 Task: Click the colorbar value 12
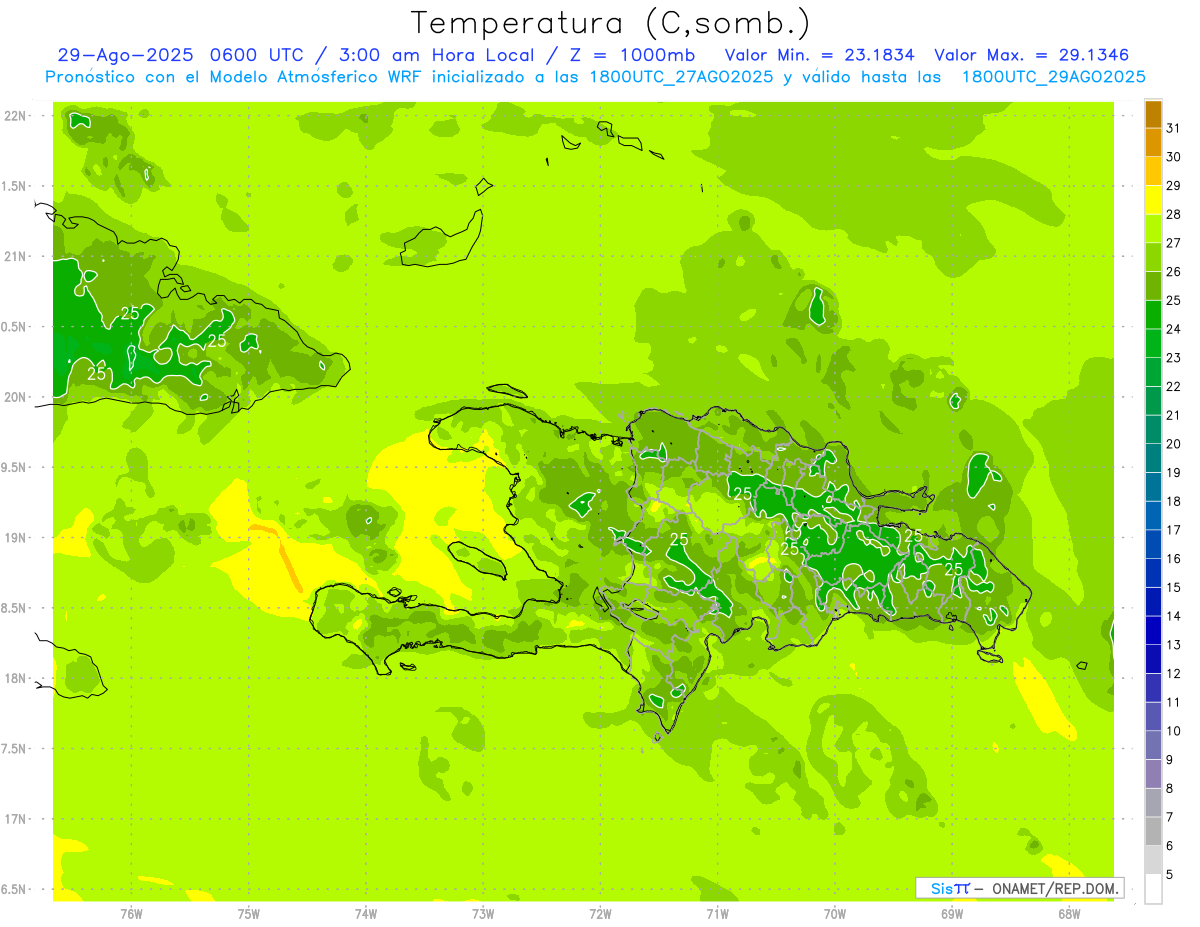[x=1174, y=673]
